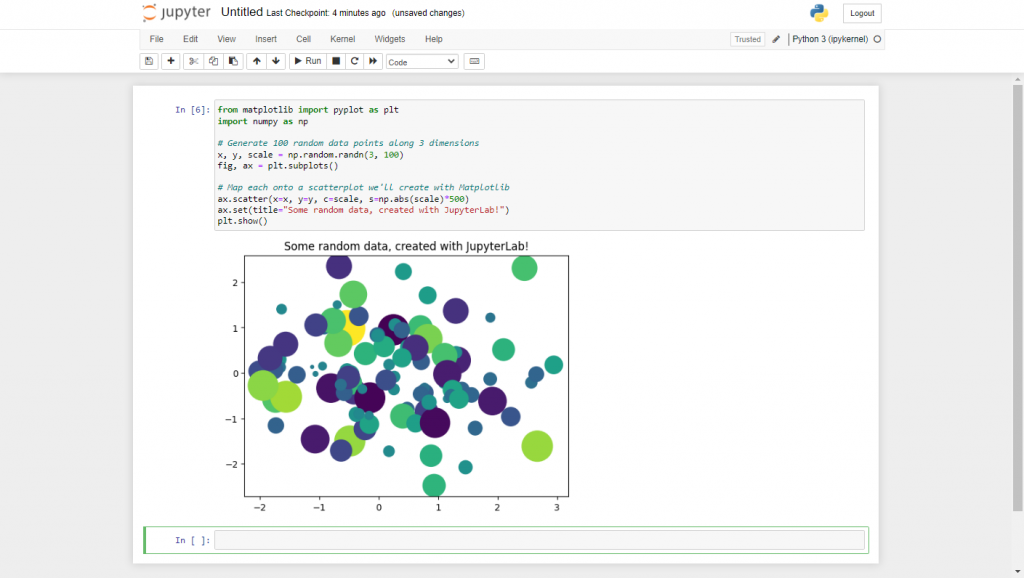Paste a cell with the clipboard icon
Viewport: 1024px width, 578px height.
pos(234,61)
